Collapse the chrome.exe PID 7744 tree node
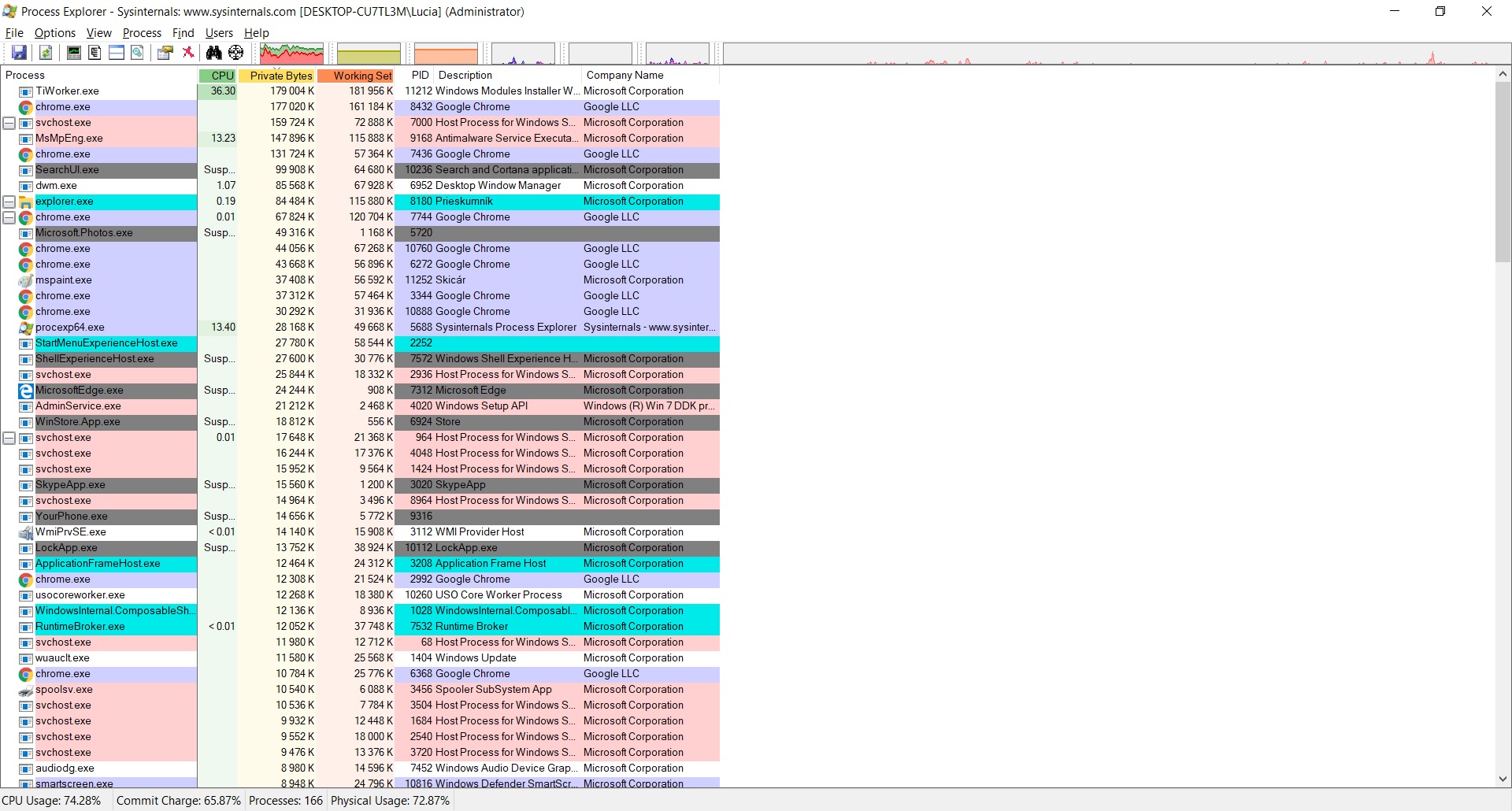This screenshot has height=811, width=1512. (x=9, y=217)
